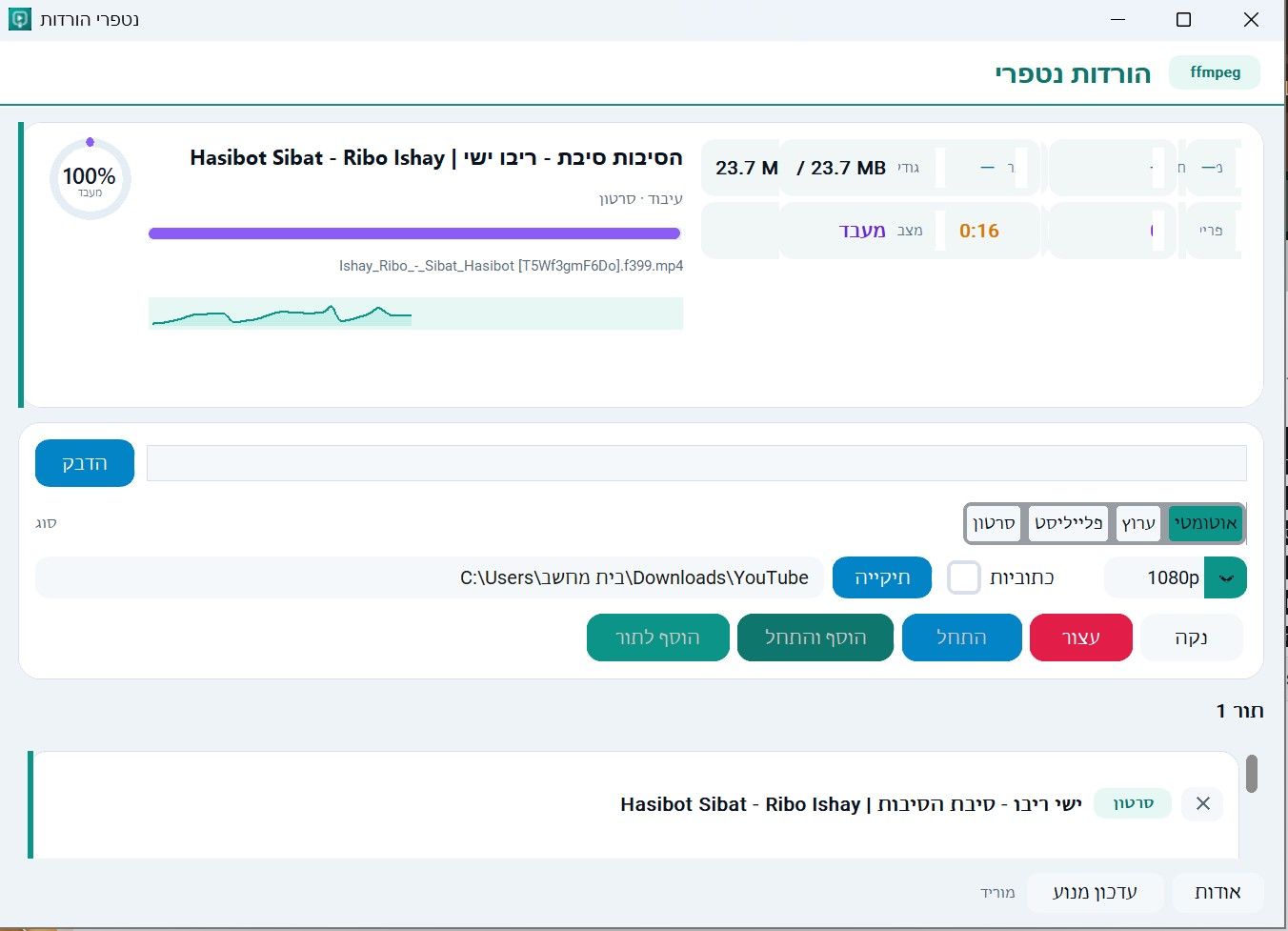Viewport: 1288px width, 931px height.
Task: Click the download title Hasibot Sibat - Ribo Ishay
Action: 436,158
